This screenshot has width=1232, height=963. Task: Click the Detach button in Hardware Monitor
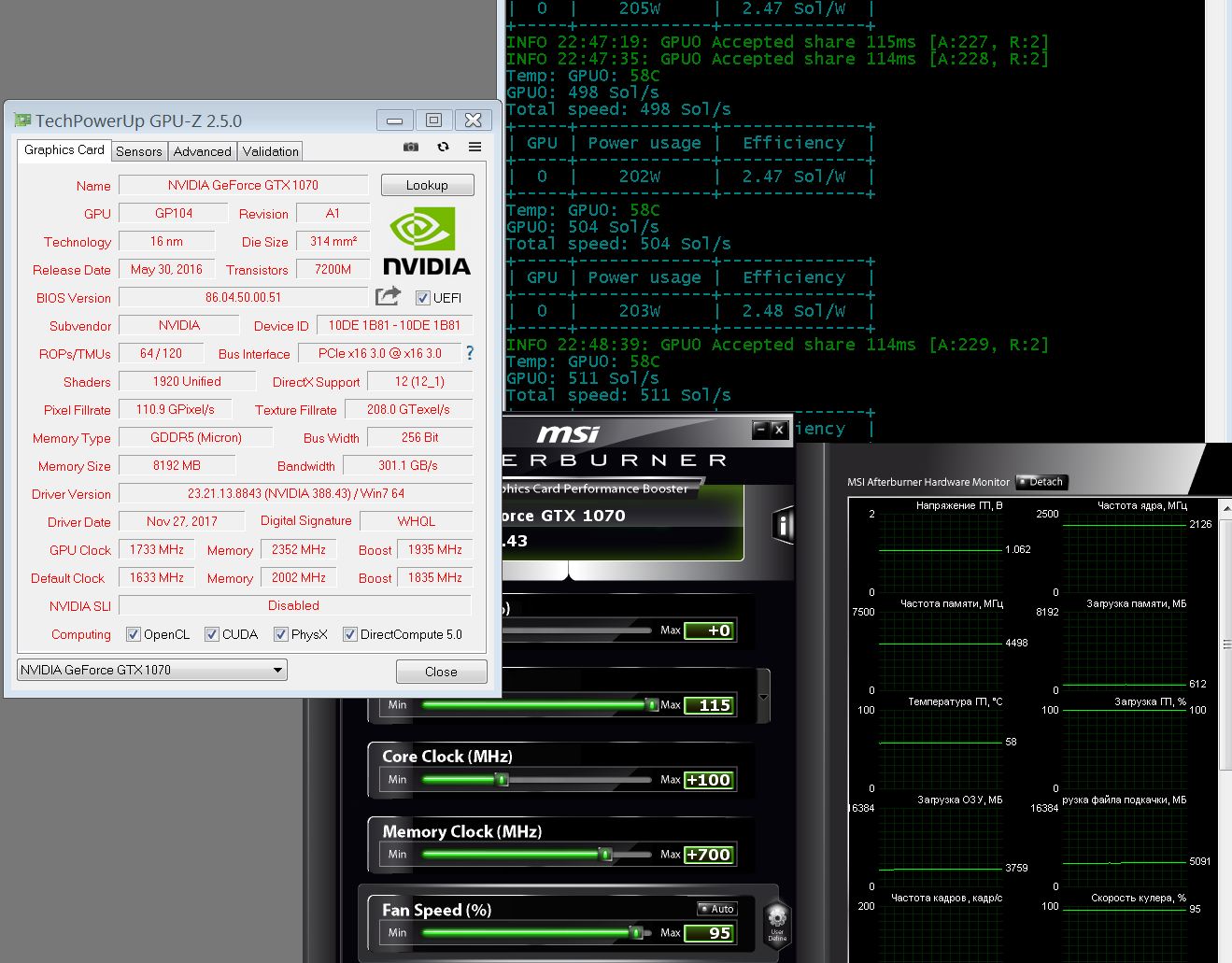[x=1041, y=482]
